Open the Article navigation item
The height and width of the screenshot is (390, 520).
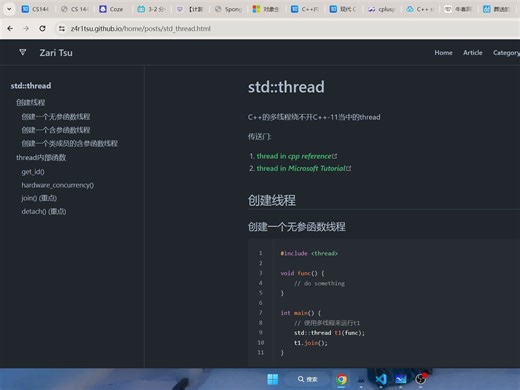pyautogui.click(x=473, y=53)
